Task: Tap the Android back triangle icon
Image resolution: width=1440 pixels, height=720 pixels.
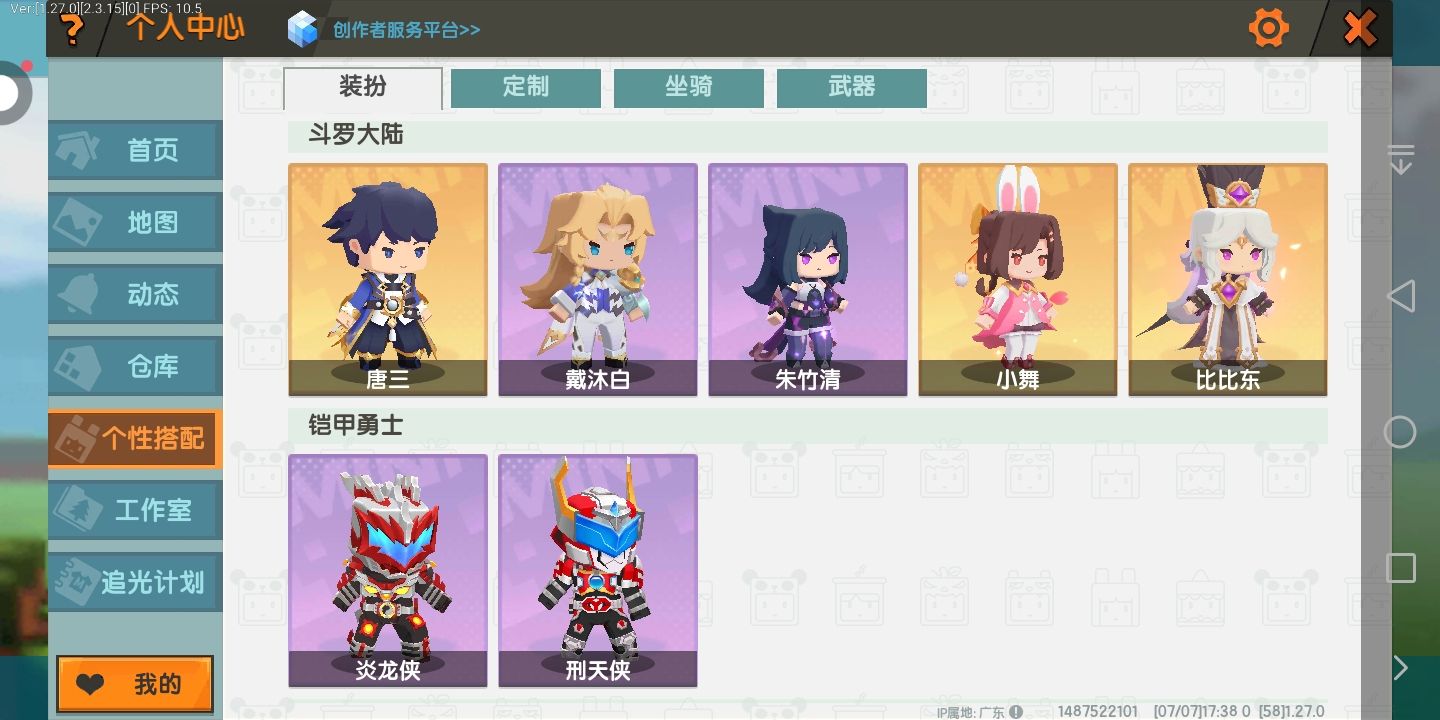Action: (1401, 296)
